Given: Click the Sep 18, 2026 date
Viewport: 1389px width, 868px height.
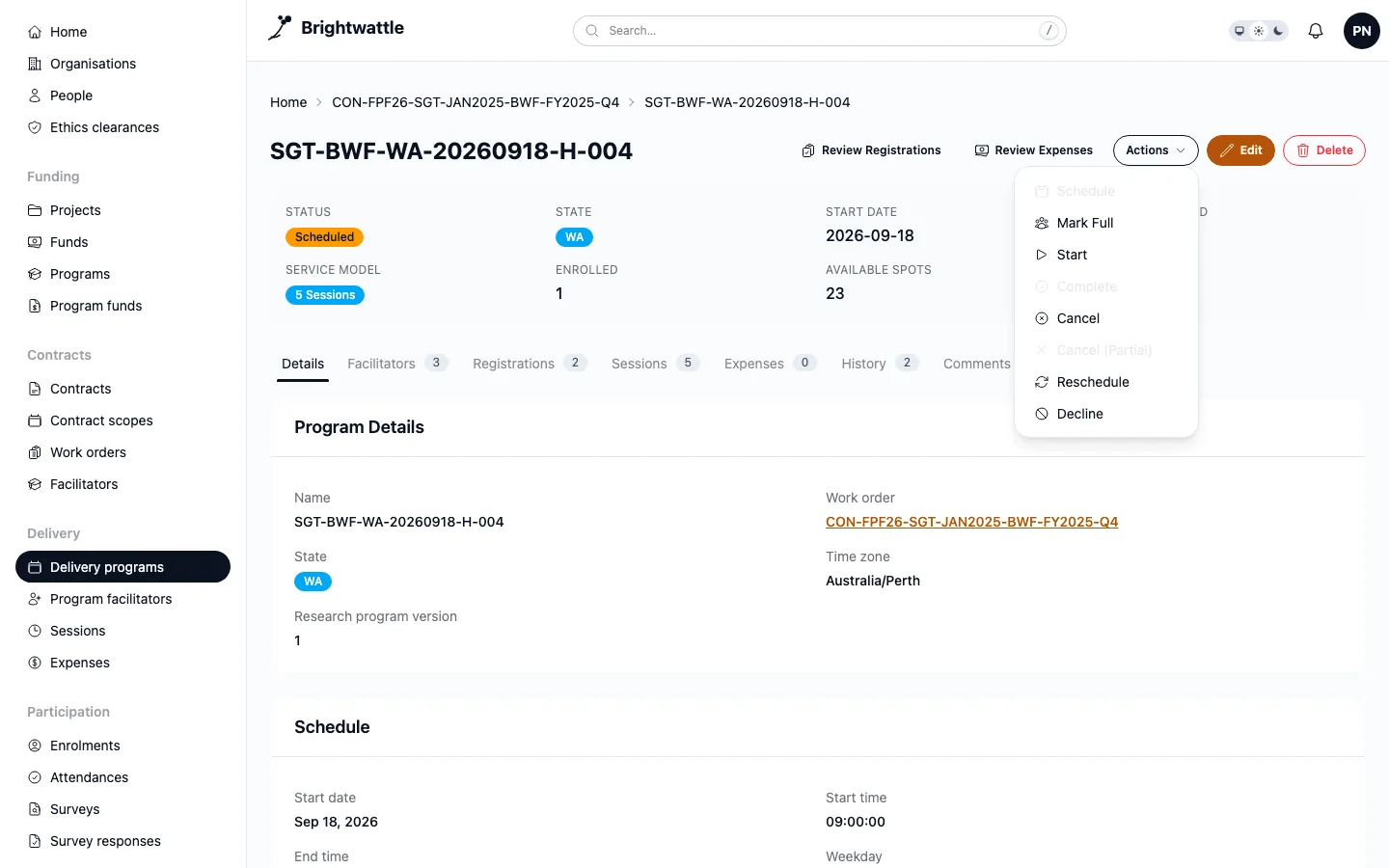Looking at the screenshot, I should point(336,822).
